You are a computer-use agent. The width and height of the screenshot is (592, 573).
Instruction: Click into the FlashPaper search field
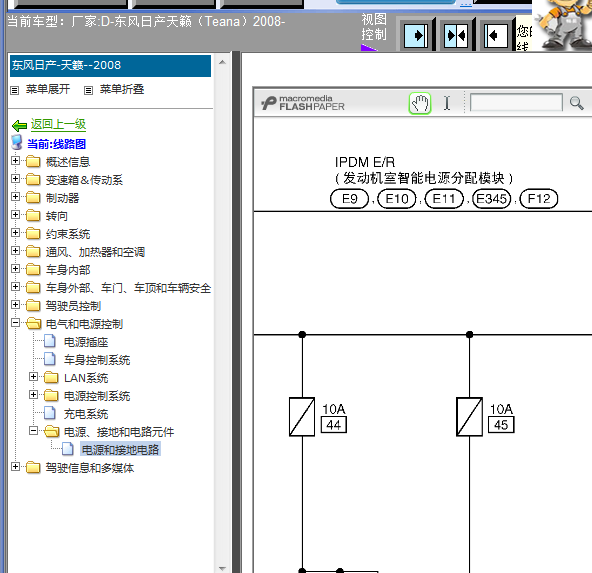(x=516, y=103)
